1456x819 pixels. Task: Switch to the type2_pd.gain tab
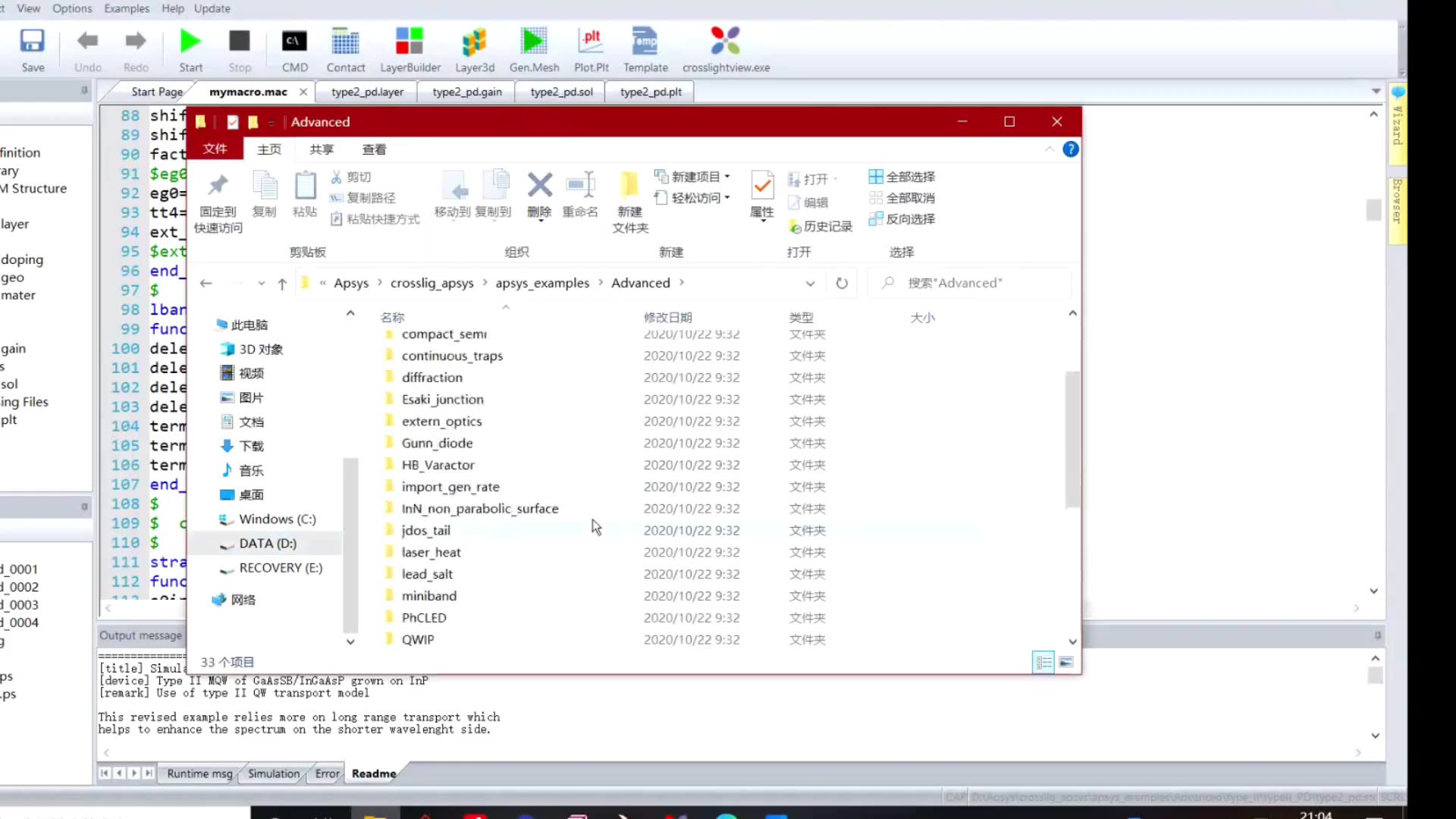[466, 91]
